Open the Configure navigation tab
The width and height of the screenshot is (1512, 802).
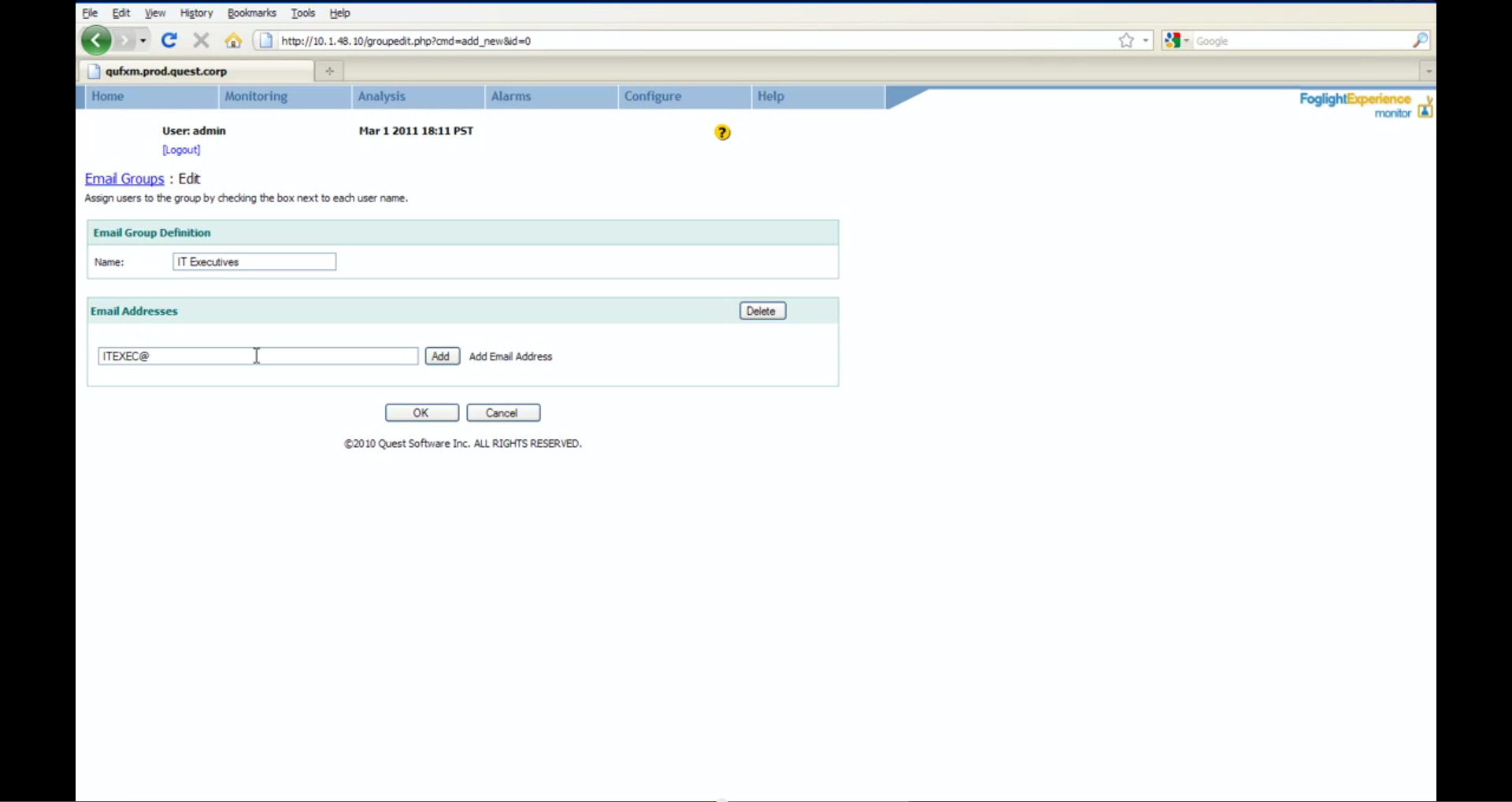[684, 96]
